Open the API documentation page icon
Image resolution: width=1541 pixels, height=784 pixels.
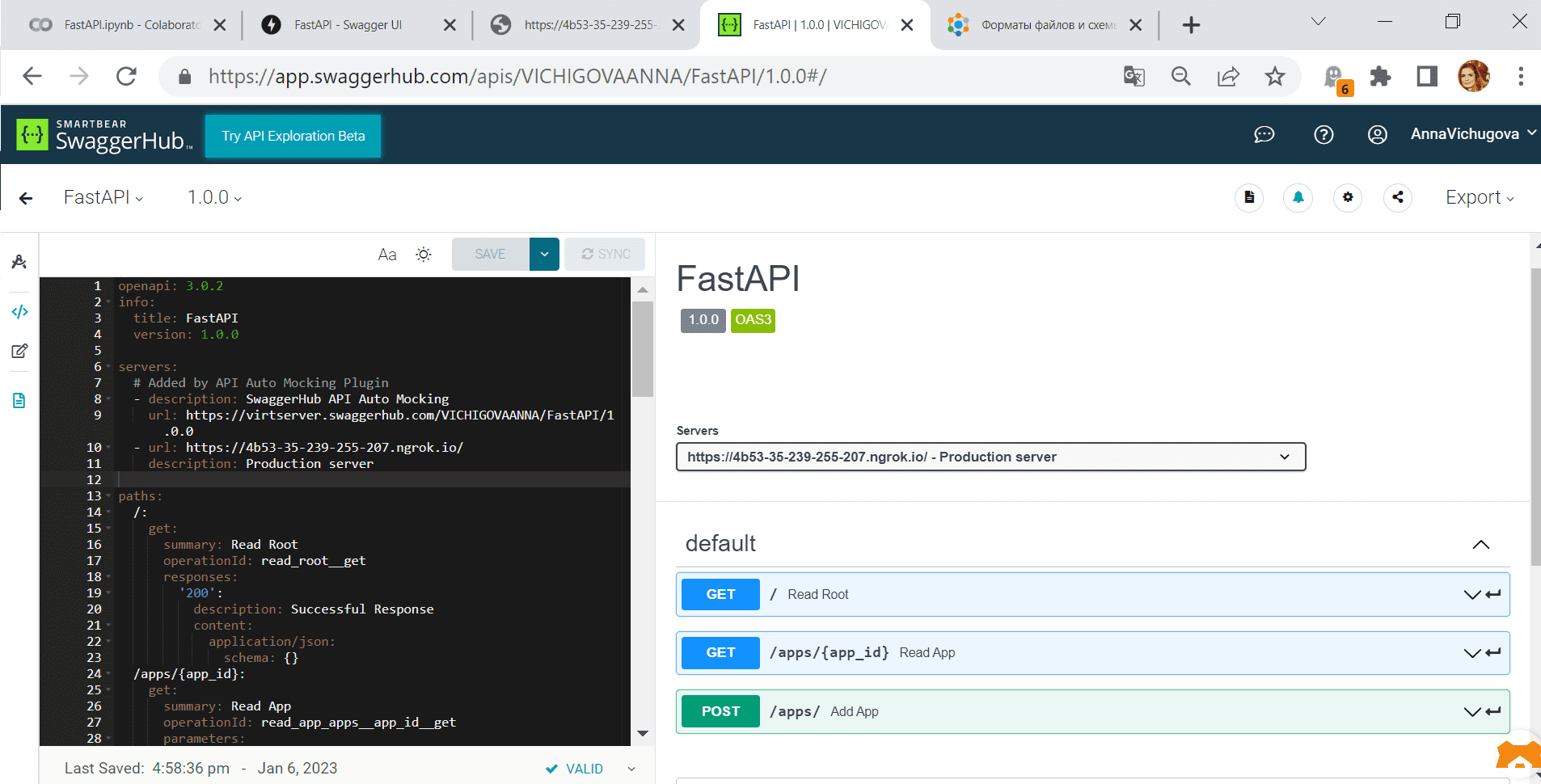[1249, 197]
